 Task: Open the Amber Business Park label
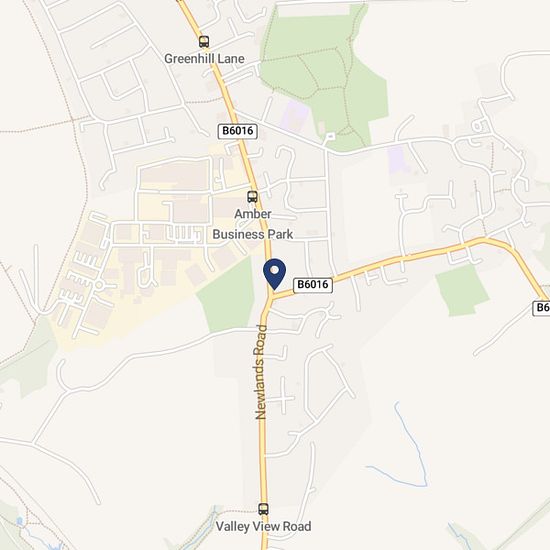point(253,224)
